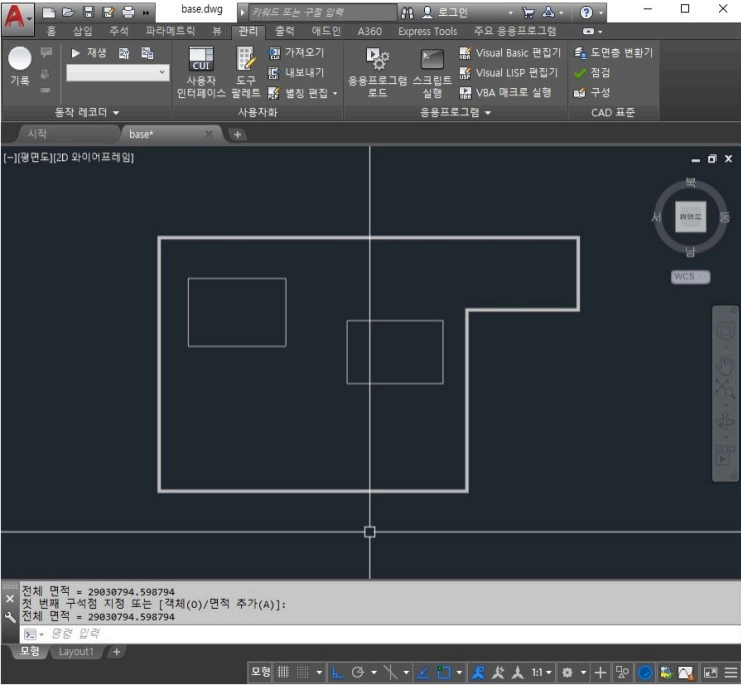Click the keyword search input field
Screen dimensions: 741x685
coord(323,13)
